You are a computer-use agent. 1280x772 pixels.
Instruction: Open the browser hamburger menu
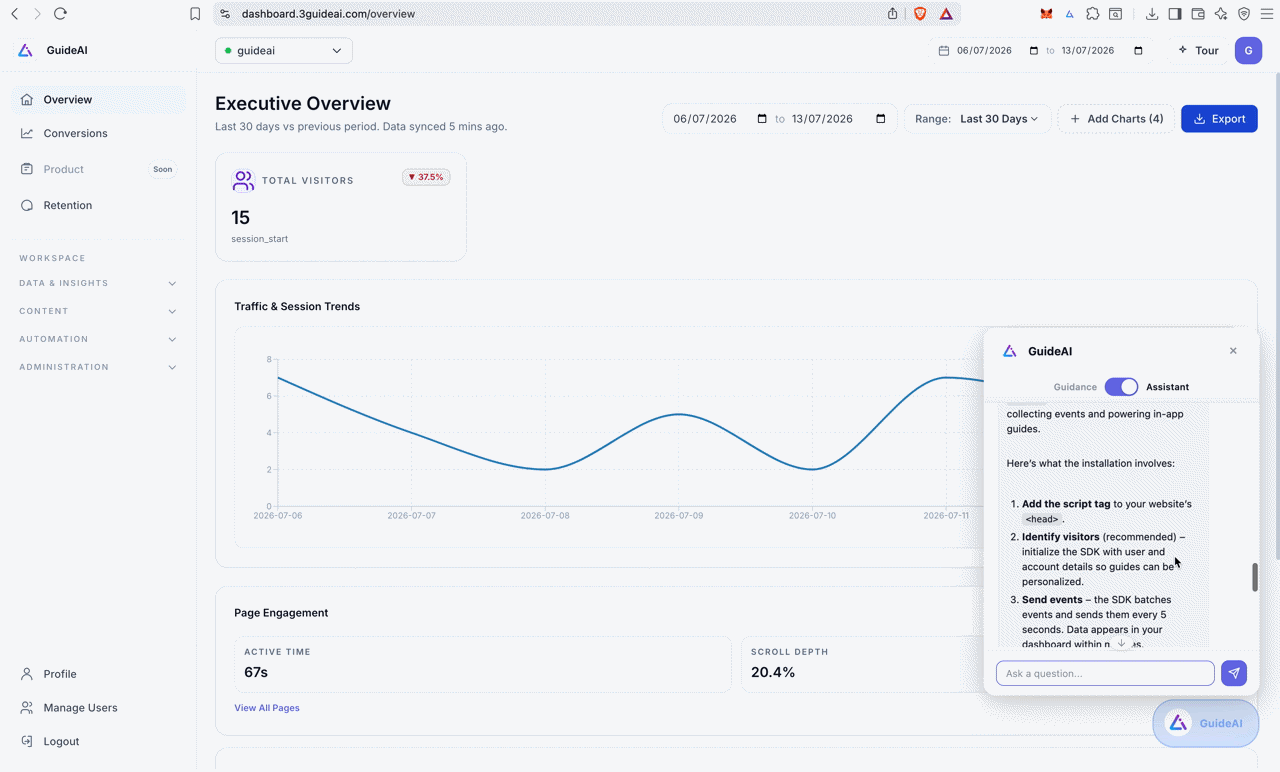pyautogui.click(x=1267, y=14)
